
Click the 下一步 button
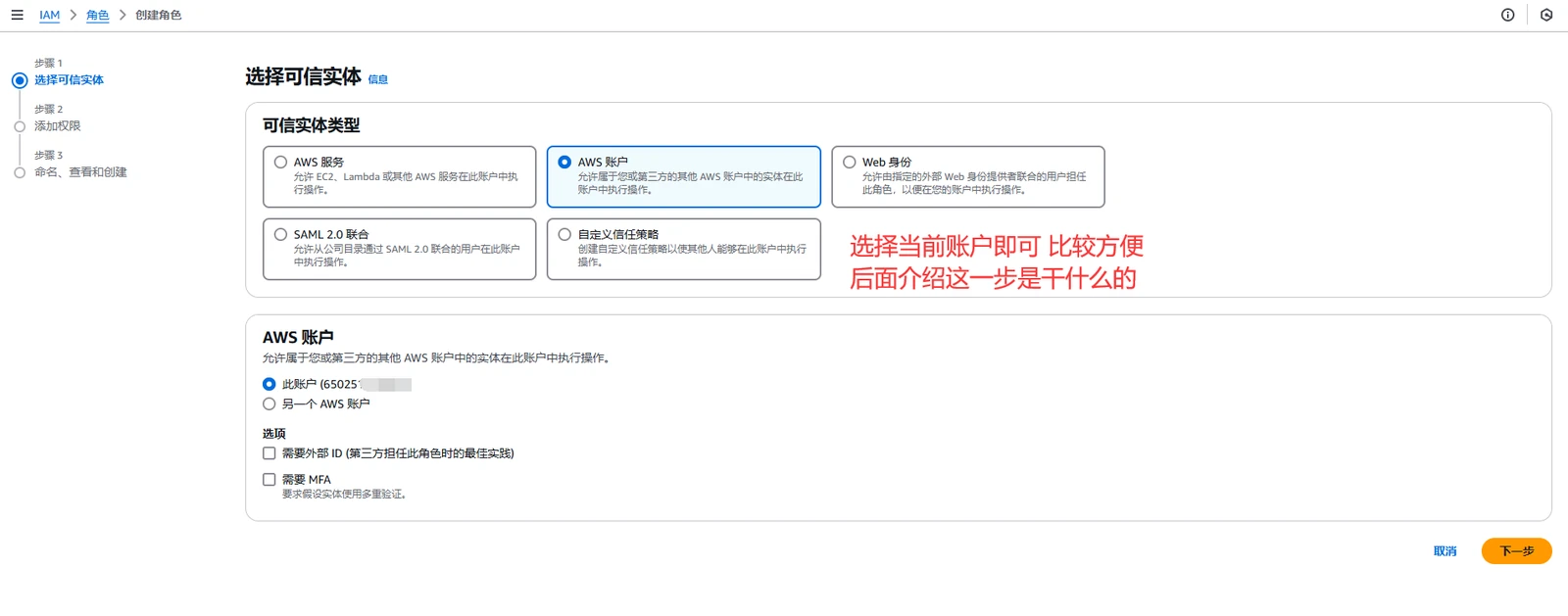tap(1516, 551)
